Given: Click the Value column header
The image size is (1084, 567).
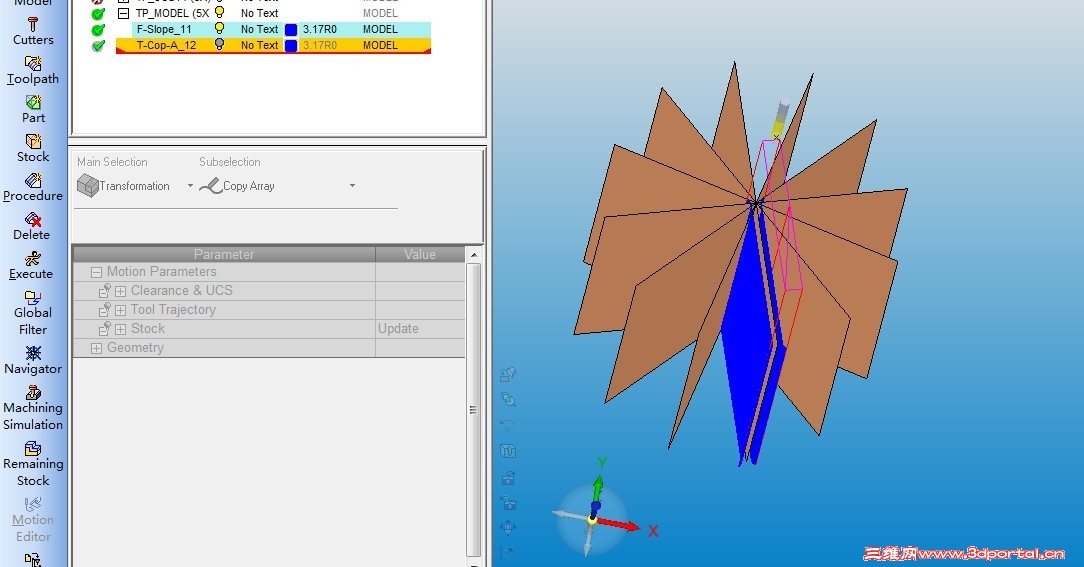Looking at the screenshot, I should pos(420,254).
